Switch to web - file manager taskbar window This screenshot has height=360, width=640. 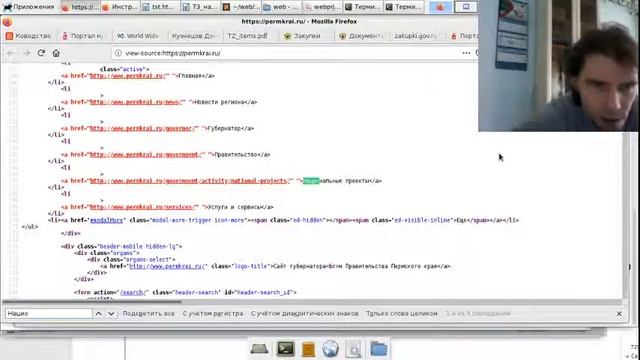(282, 7)
